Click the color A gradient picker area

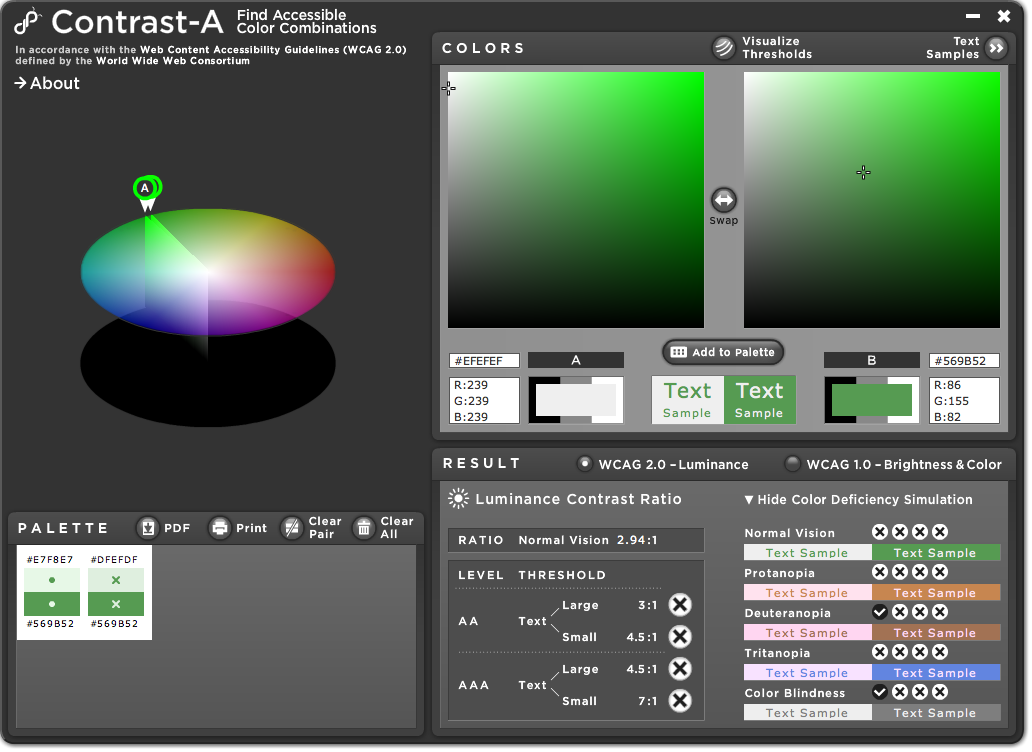pyautogui.click(x=575, y=199)
